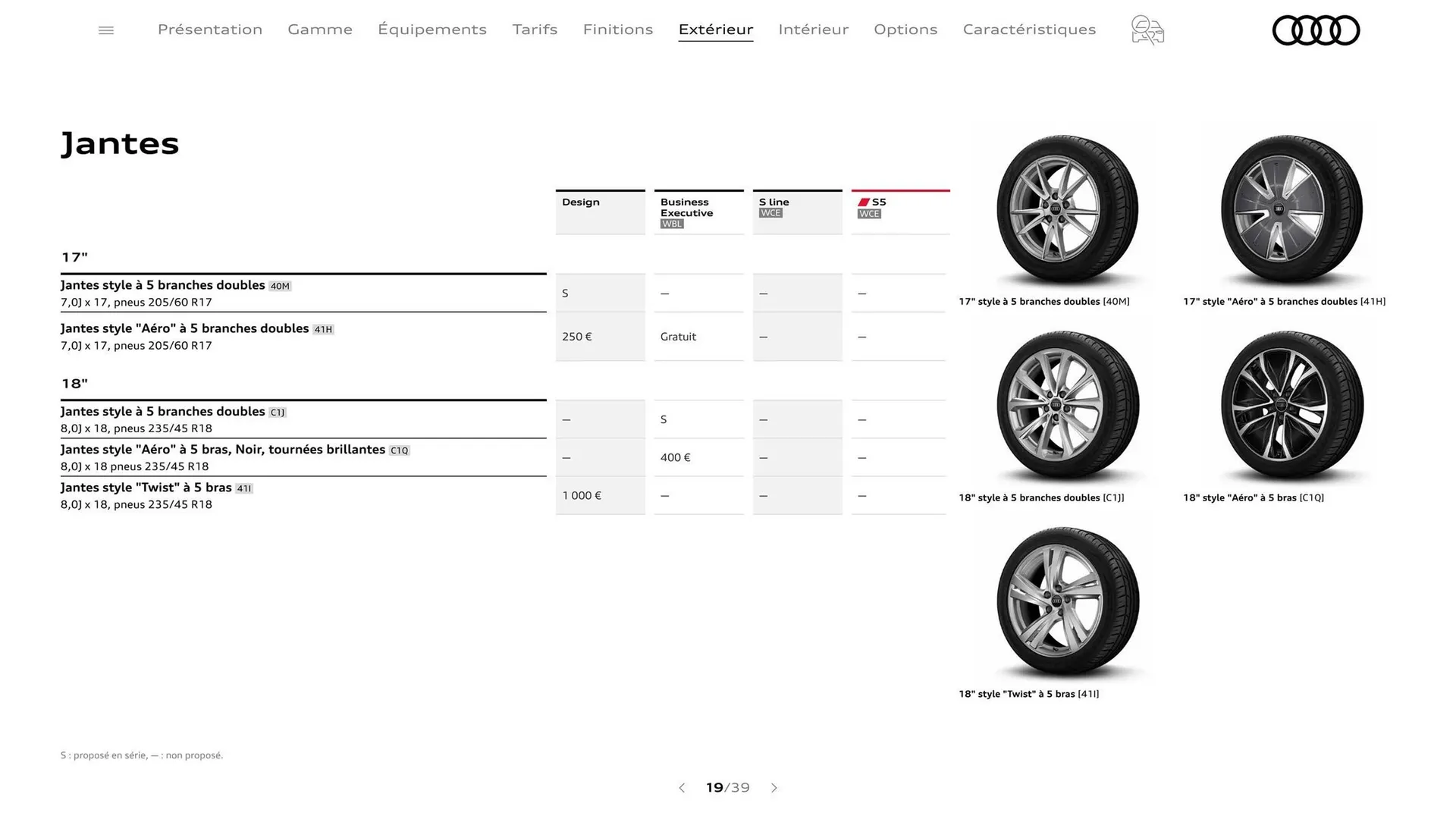This screenshot has height=819, width=1456.
Task: Click the vehicle search car icon
Action: pos(1147,30)
